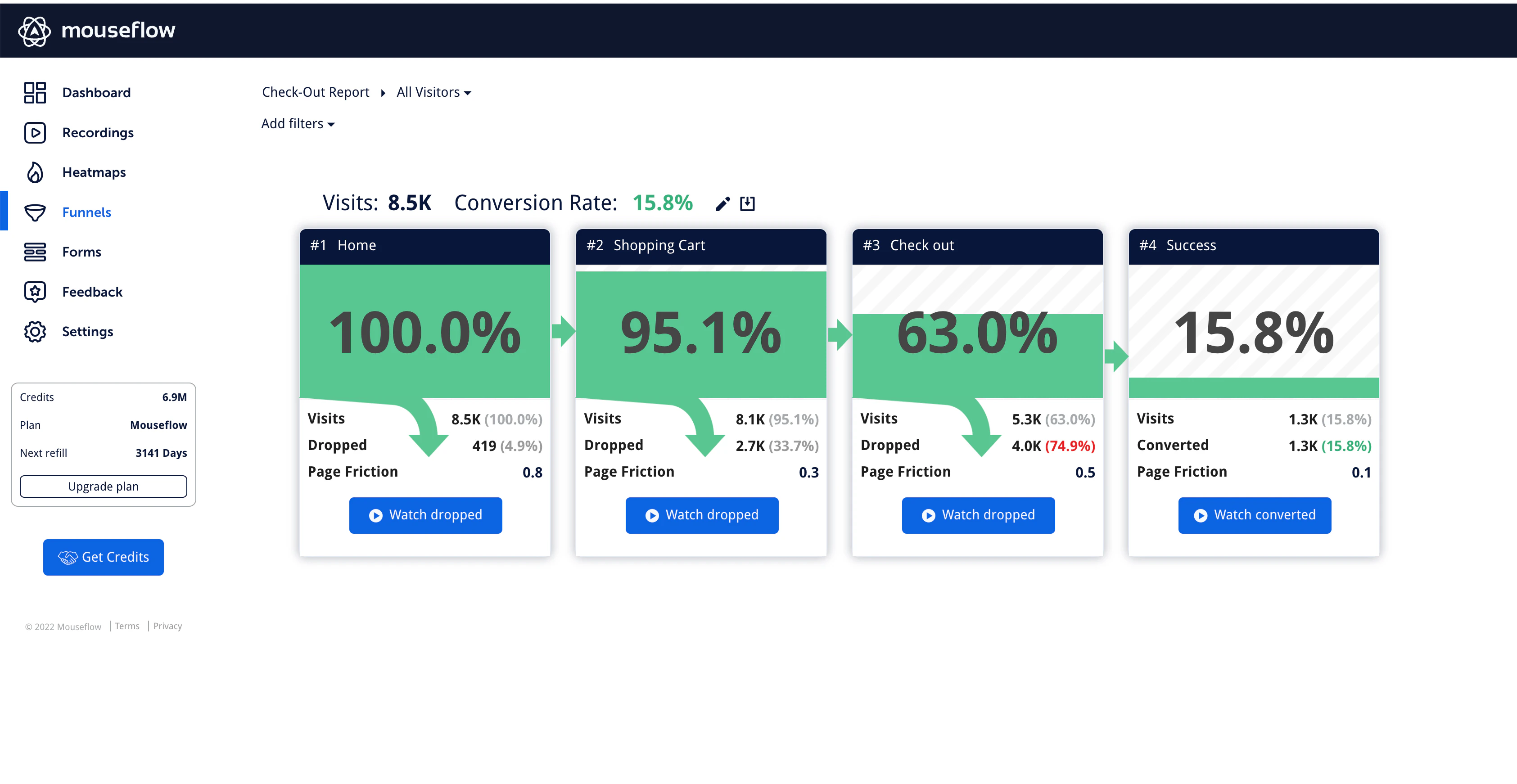Open the Feedback panel
This screenshot has height=784, width=1517.
(x=92, y=291)
